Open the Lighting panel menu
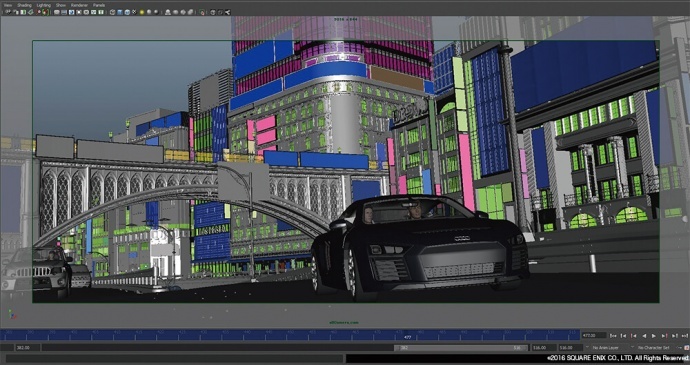 point(44,5)
